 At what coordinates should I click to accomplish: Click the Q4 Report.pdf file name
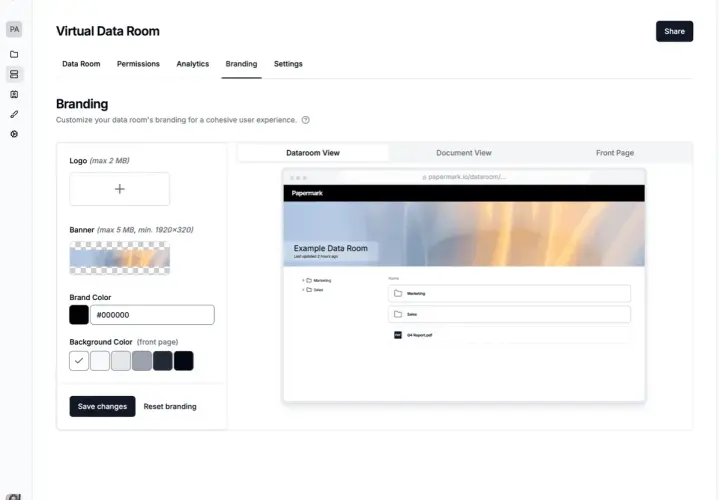tap(419, 335)
